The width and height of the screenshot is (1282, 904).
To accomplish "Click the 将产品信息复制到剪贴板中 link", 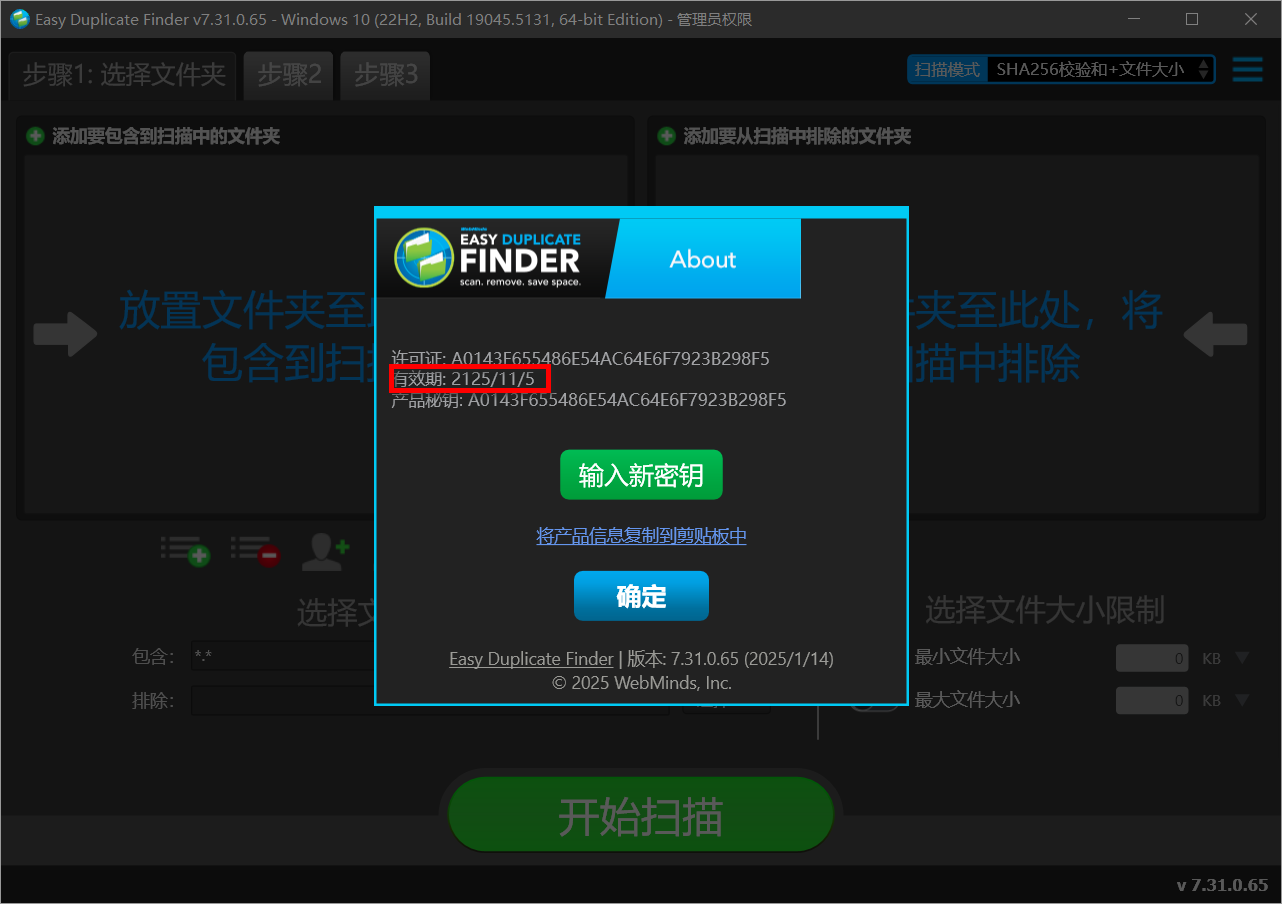I will pyautogui.click(x=641, y=535).
